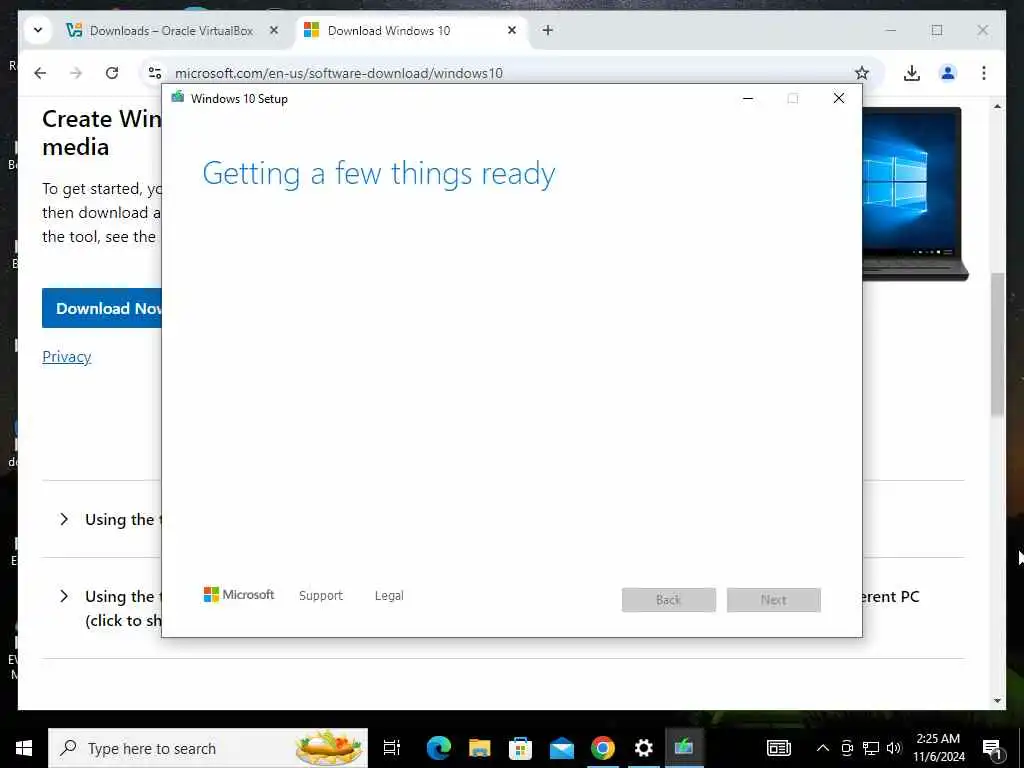Click the Windows 10 Setup title icon
This screenshot has width=1024, height=768.
tap(178, 98)
